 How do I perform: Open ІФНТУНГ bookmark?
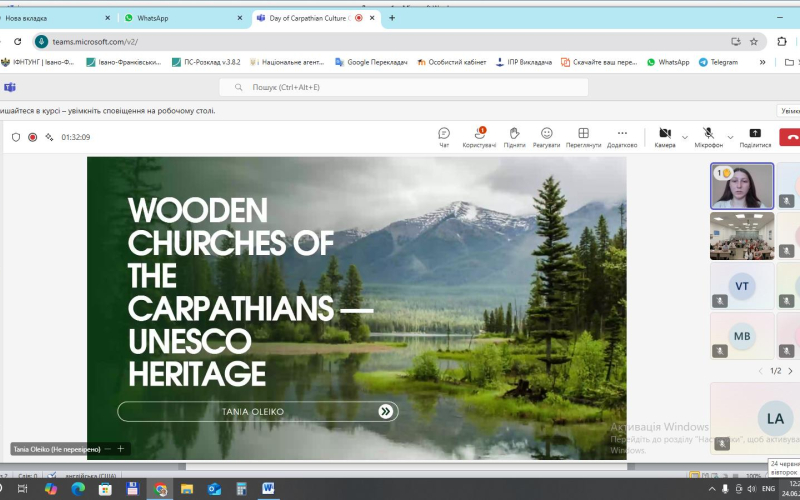tap(38, 62)
